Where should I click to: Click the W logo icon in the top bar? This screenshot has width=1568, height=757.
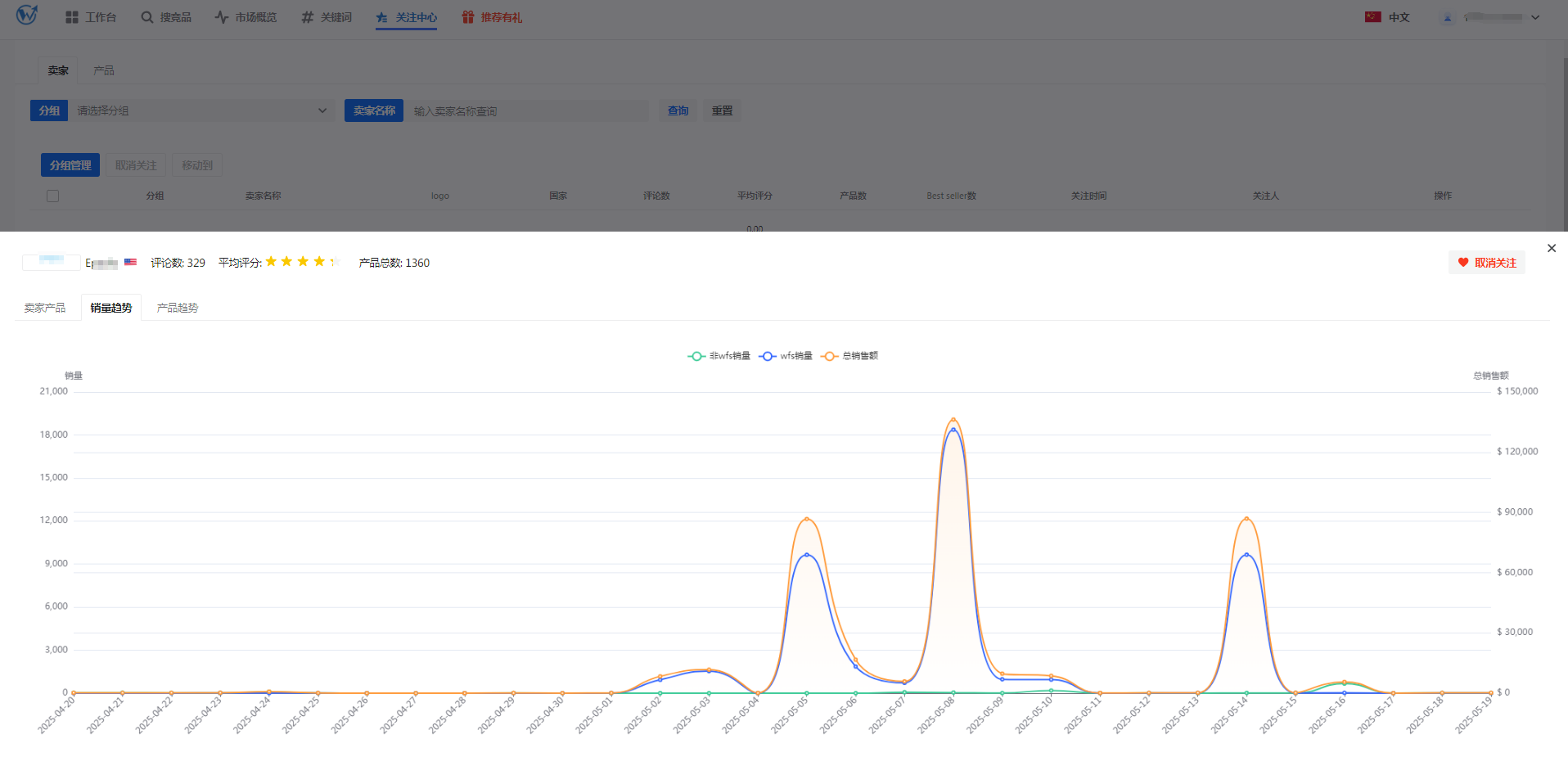[x=26, y=15]
